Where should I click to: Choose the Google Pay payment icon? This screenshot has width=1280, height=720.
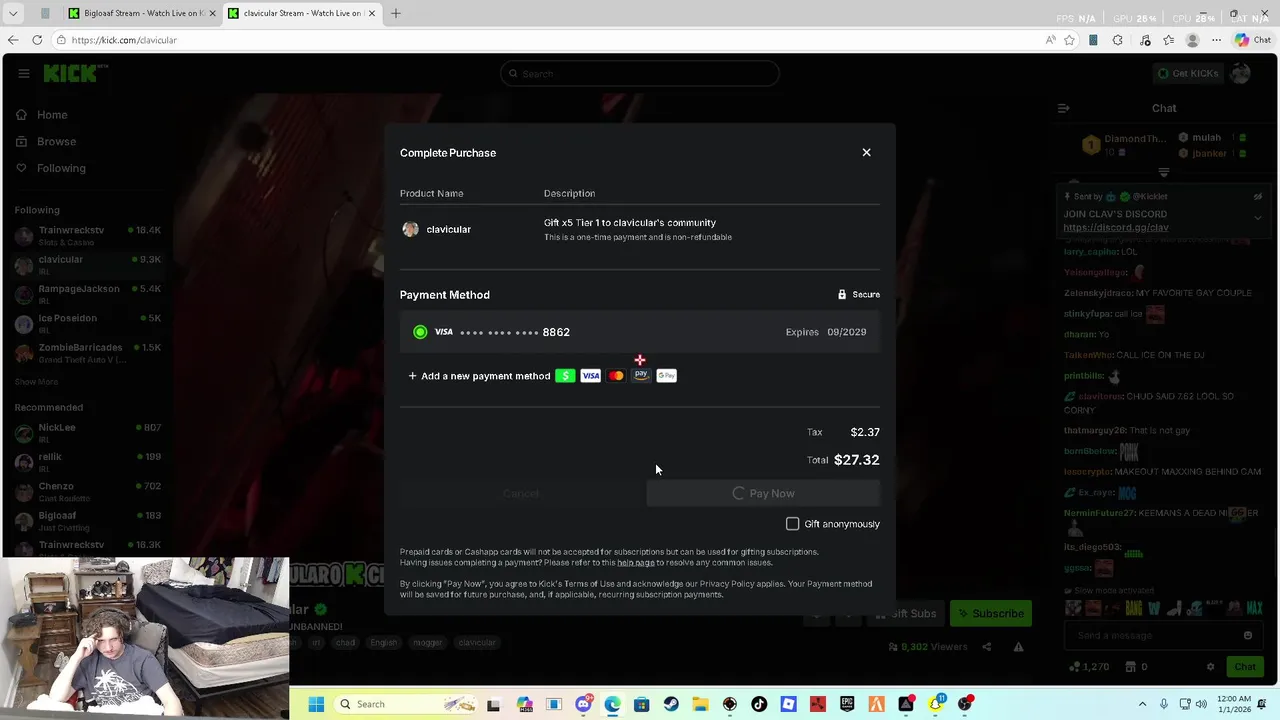666,376
